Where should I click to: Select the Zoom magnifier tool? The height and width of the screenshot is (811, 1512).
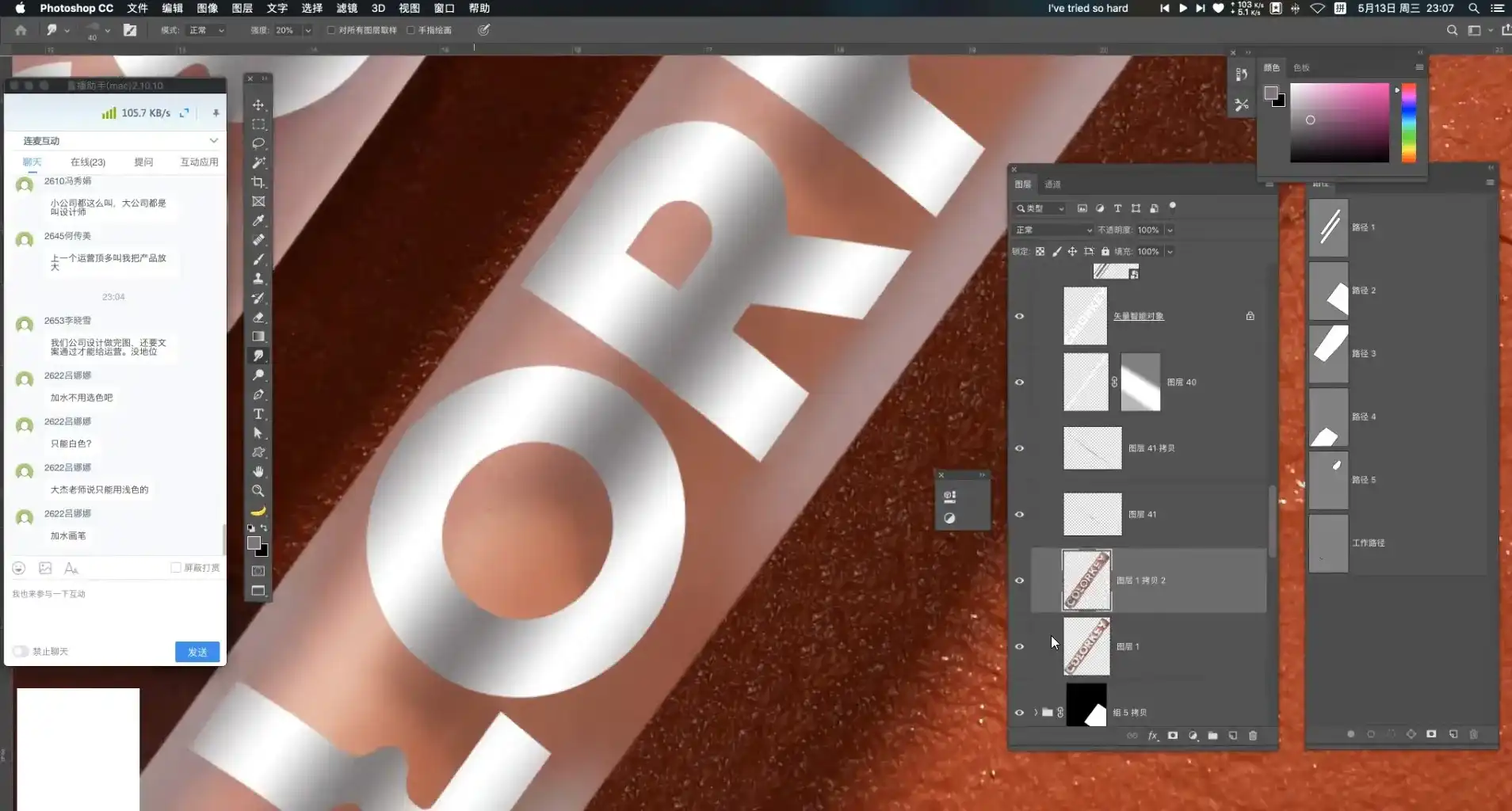[x=258, y=491]
